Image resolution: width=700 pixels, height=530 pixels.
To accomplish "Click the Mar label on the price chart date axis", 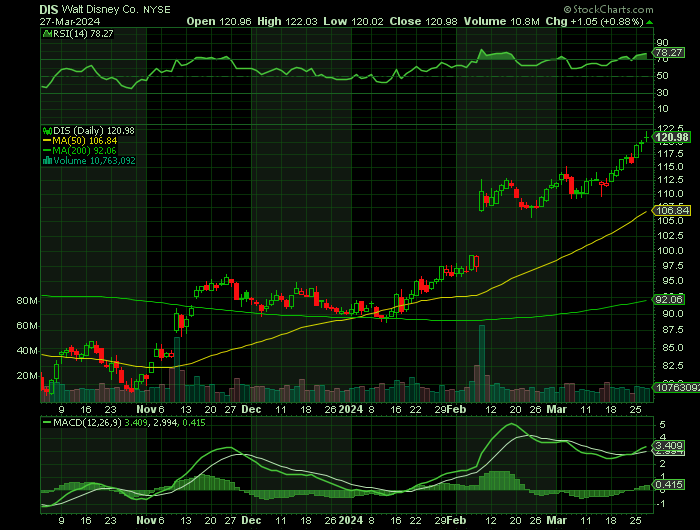I will pyautogui.click(x=557, y=409).
